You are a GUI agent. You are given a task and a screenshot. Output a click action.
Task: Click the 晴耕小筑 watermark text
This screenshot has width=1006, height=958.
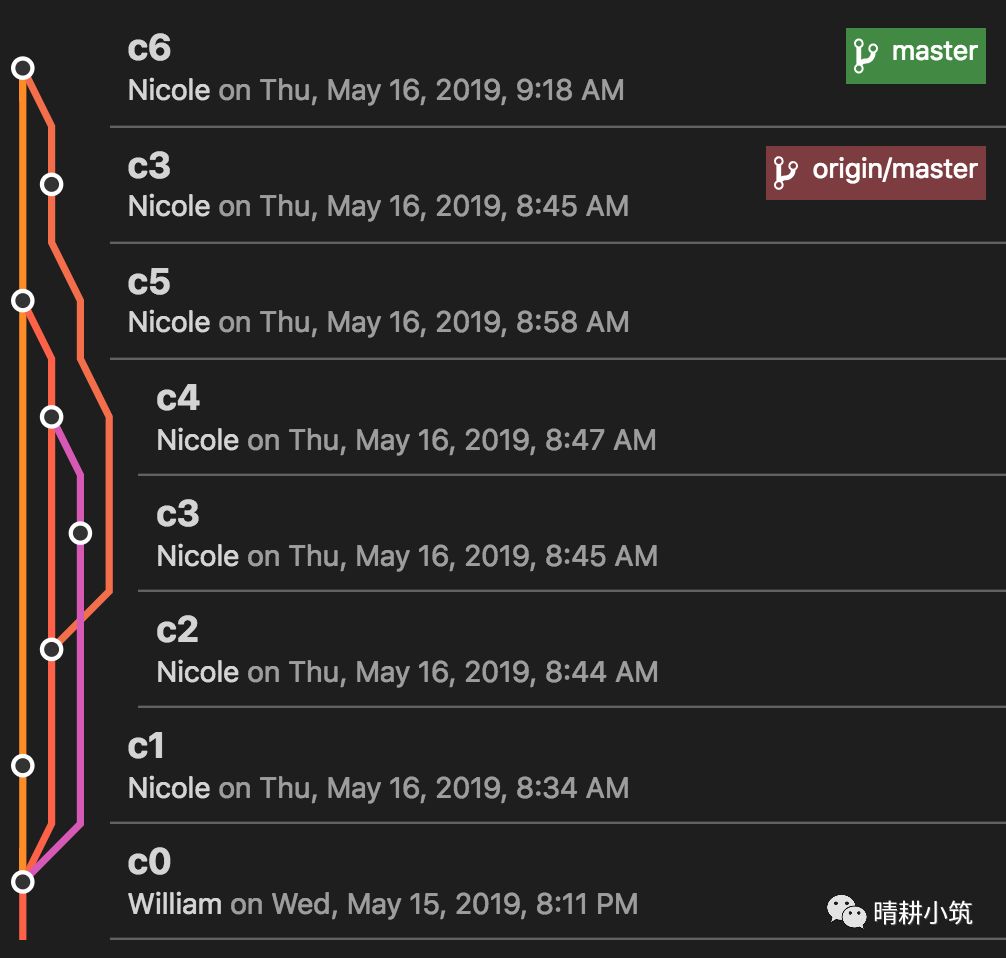pos(922,912)
